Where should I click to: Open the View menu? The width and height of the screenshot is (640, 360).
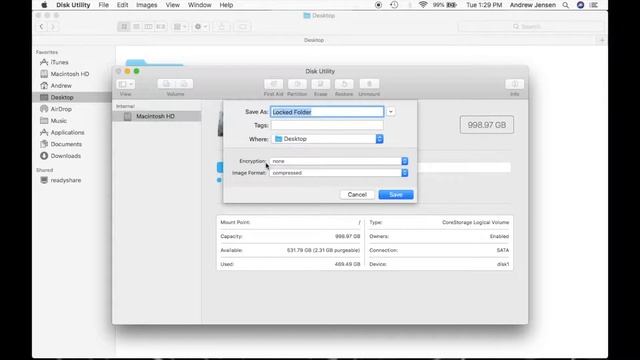(x=173, y=5)
